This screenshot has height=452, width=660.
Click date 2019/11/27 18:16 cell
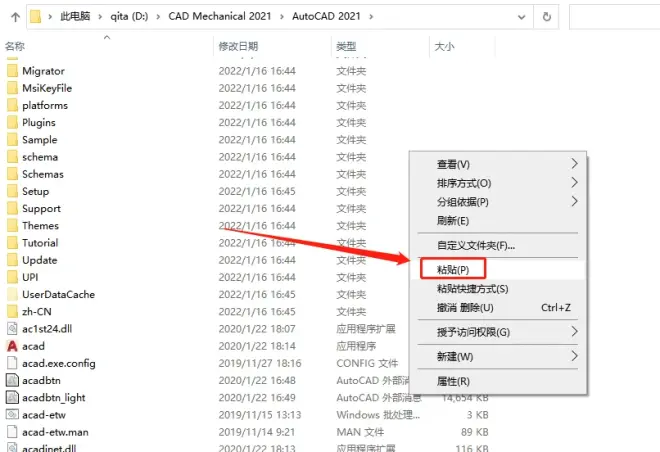260,363
